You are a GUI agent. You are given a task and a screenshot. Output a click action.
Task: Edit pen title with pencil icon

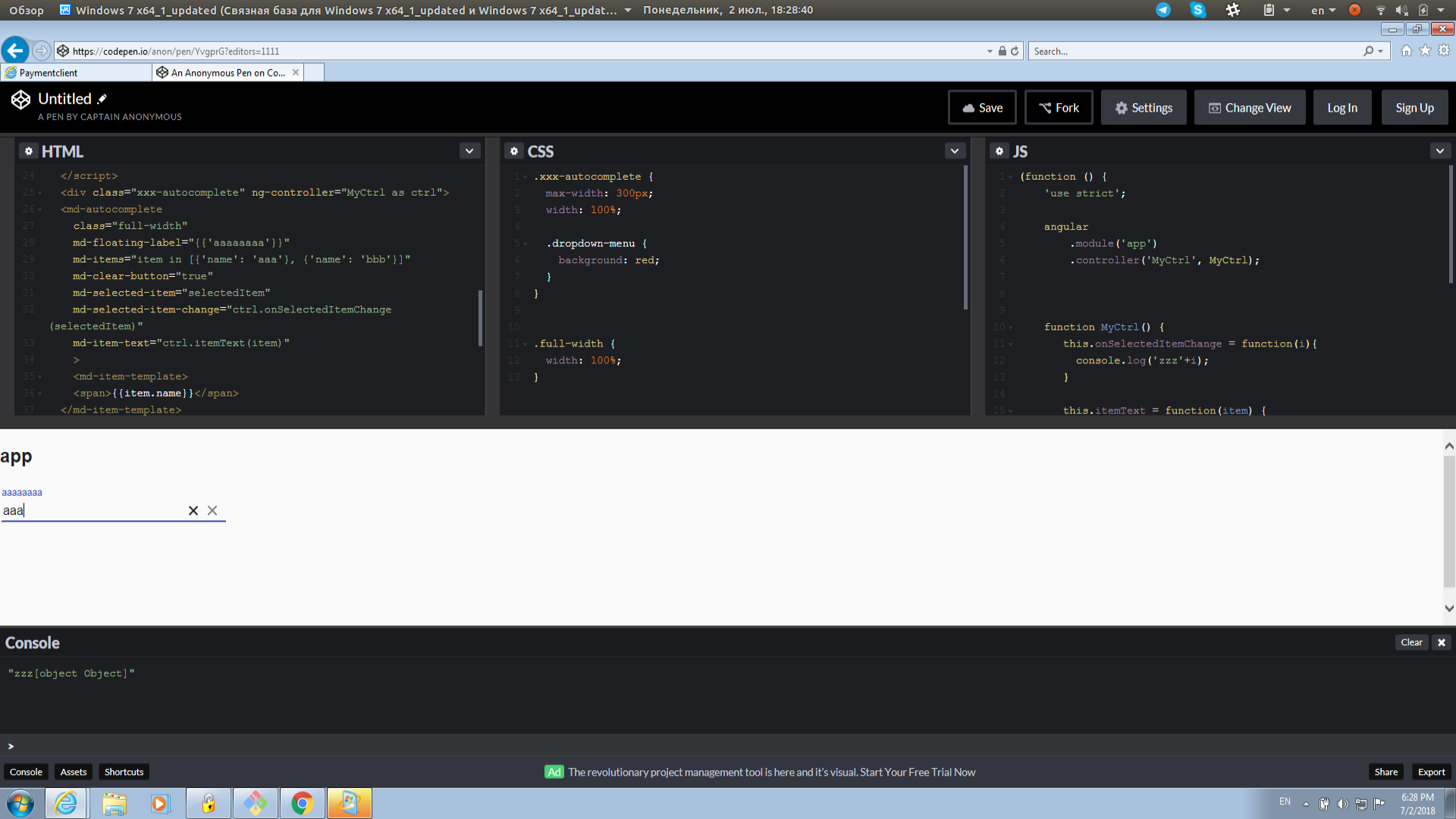(x=102, y=99)
